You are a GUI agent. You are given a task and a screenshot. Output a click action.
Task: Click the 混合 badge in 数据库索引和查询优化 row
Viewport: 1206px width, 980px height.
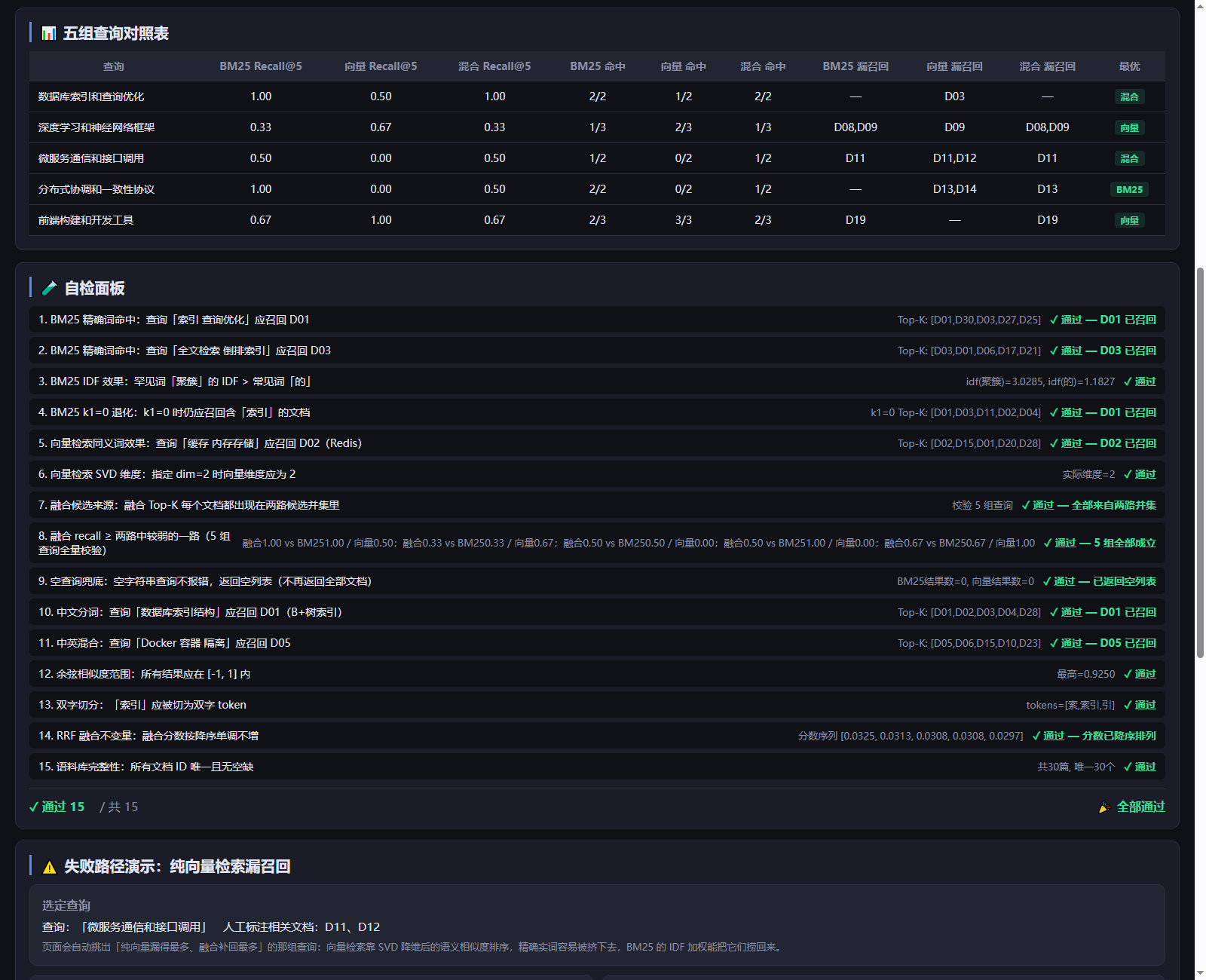click(x=1129, y=96)
